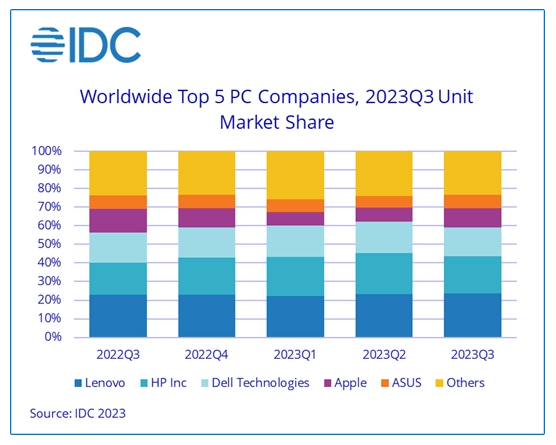The image size is (556, 445).
Task: Click the HP Inc segment in the 2022Q4 bar
Action: pyautogui.click(x=206, y=276)
